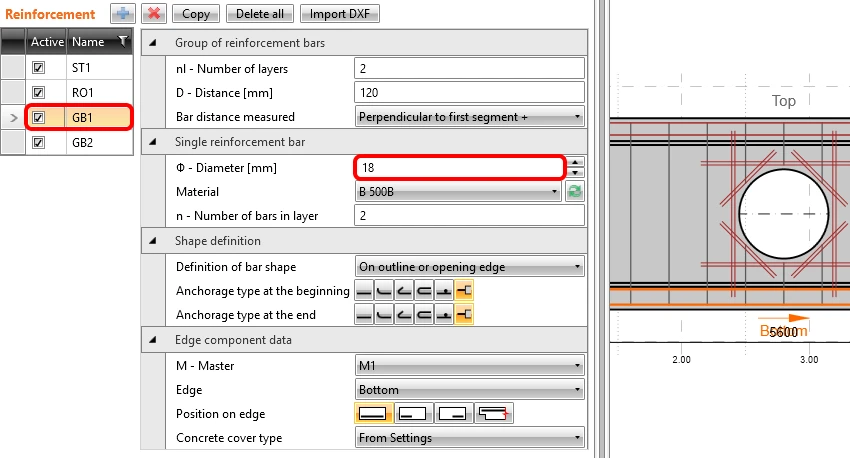This screenshot has width=850, height=458.
Task: Refresh material using the green icon beside B 500B
Action: pyautogui.click(x=575, y=191)
